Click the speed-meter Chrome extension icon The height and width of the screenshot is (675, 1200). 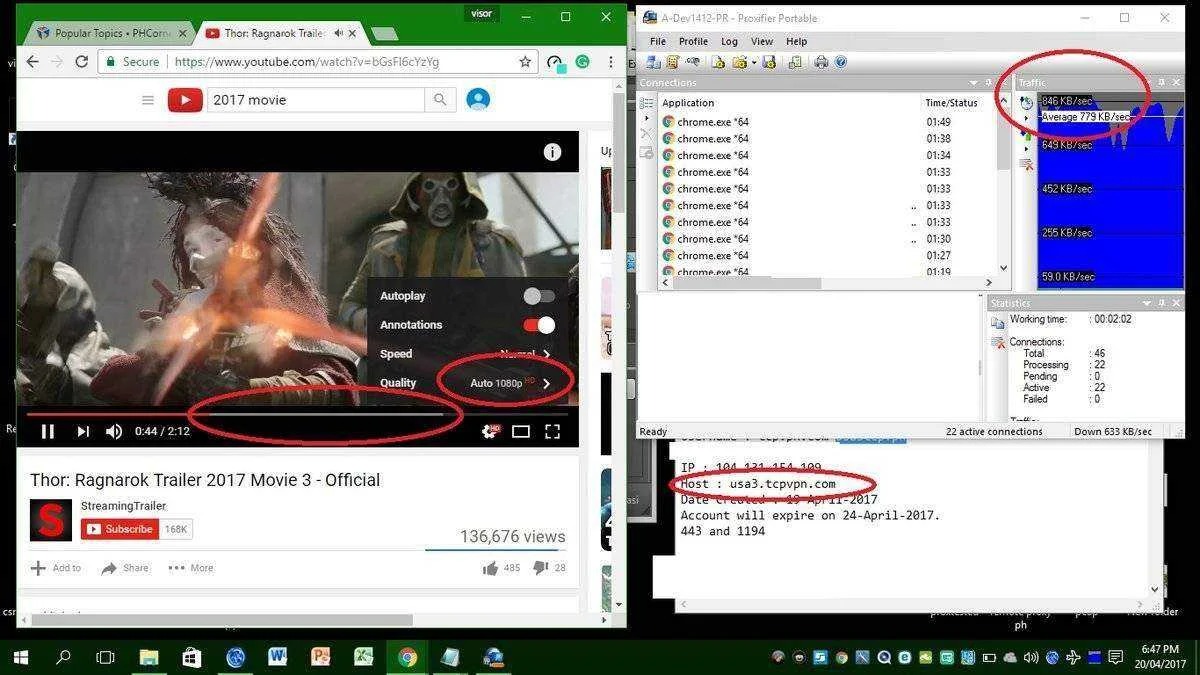(555, 62)
